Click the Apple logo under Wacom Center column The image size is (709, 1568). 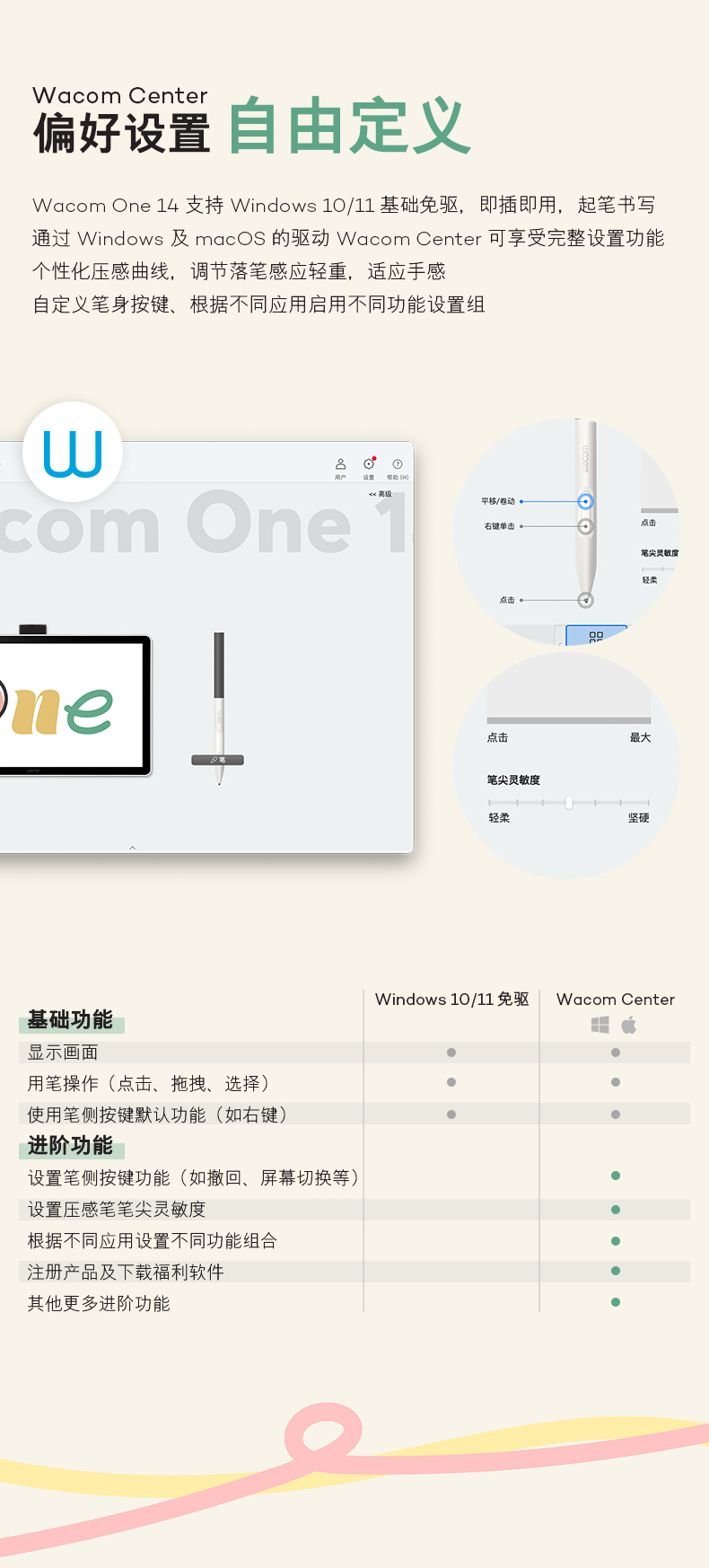629,1025
